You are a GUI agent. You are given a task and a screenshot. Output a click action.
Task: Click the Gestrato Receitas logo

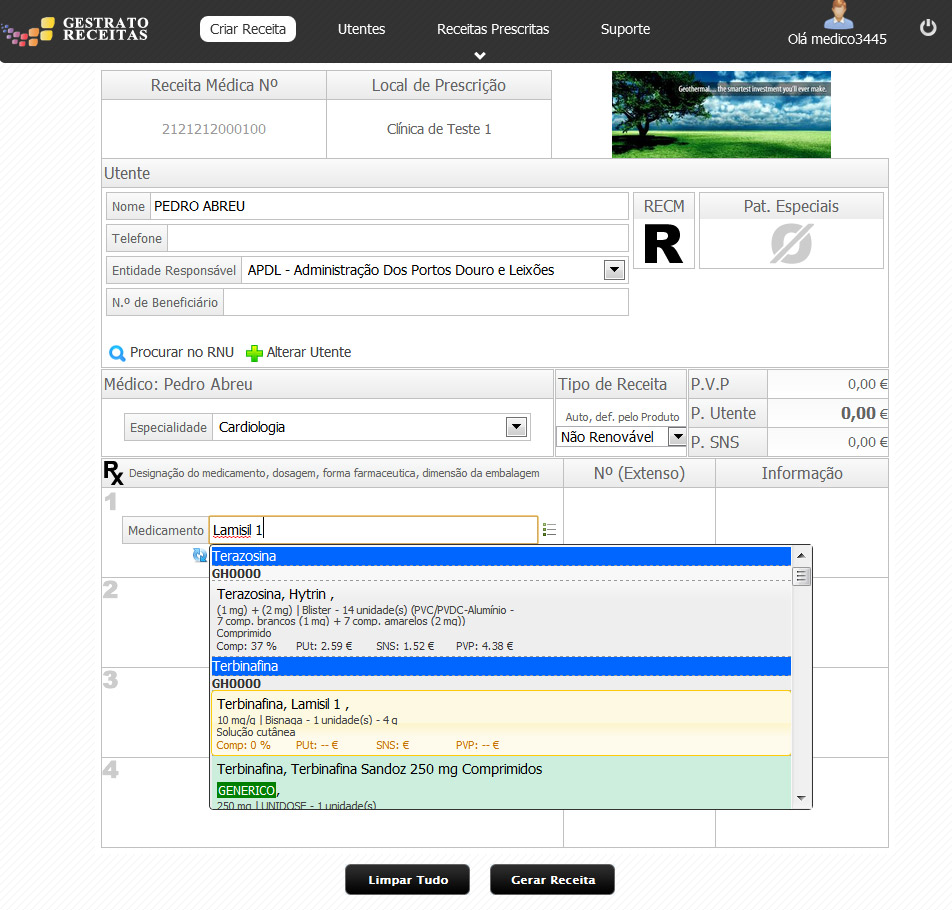(x=77, y=30)
